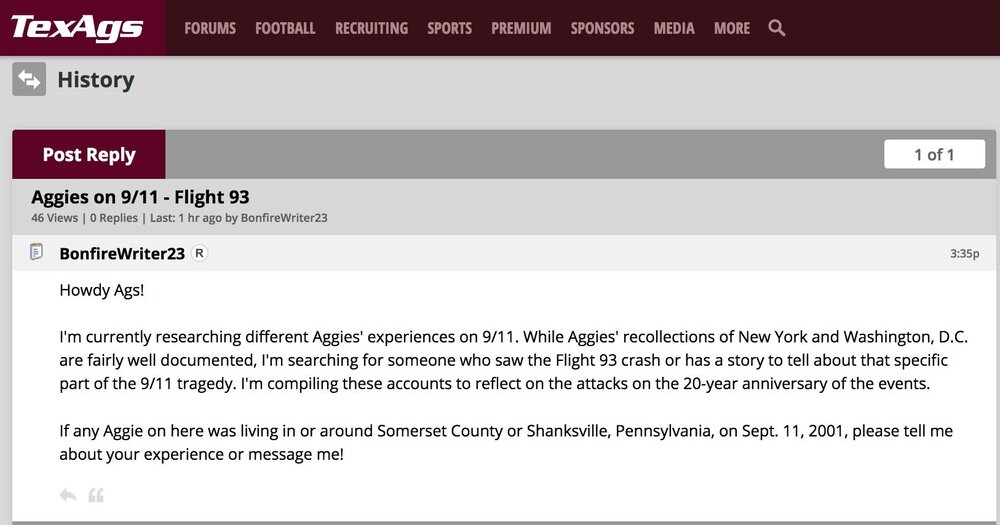Screen dimensions: 1000x525
Task: Open the search magnifier icon
Action: [777, 28]
